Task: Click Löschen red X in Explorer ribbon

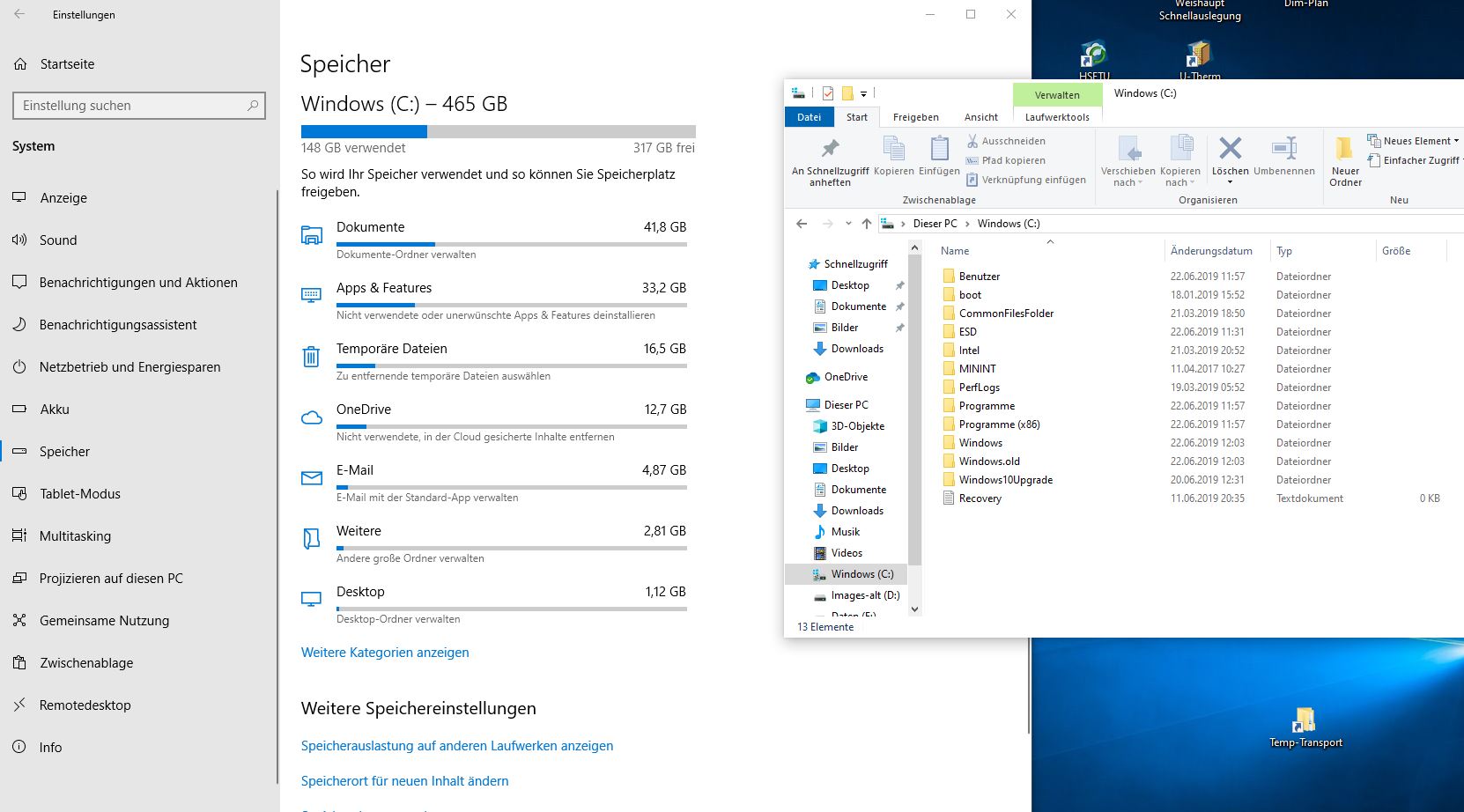Action: tap(1231, 148)
